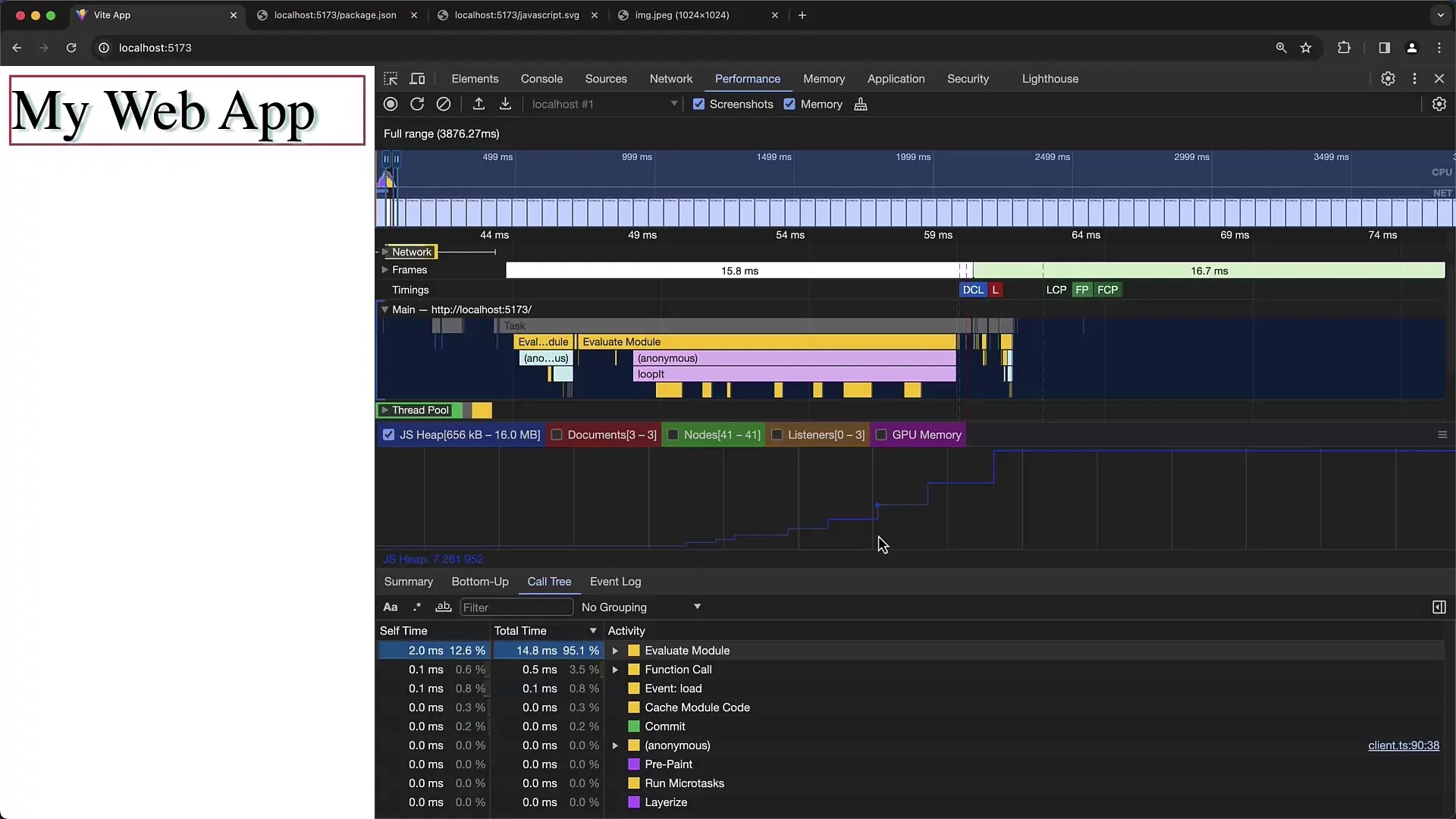Click the Filter input field
1456x819 pixels.
pyautogui.click(x=516, y=607)
